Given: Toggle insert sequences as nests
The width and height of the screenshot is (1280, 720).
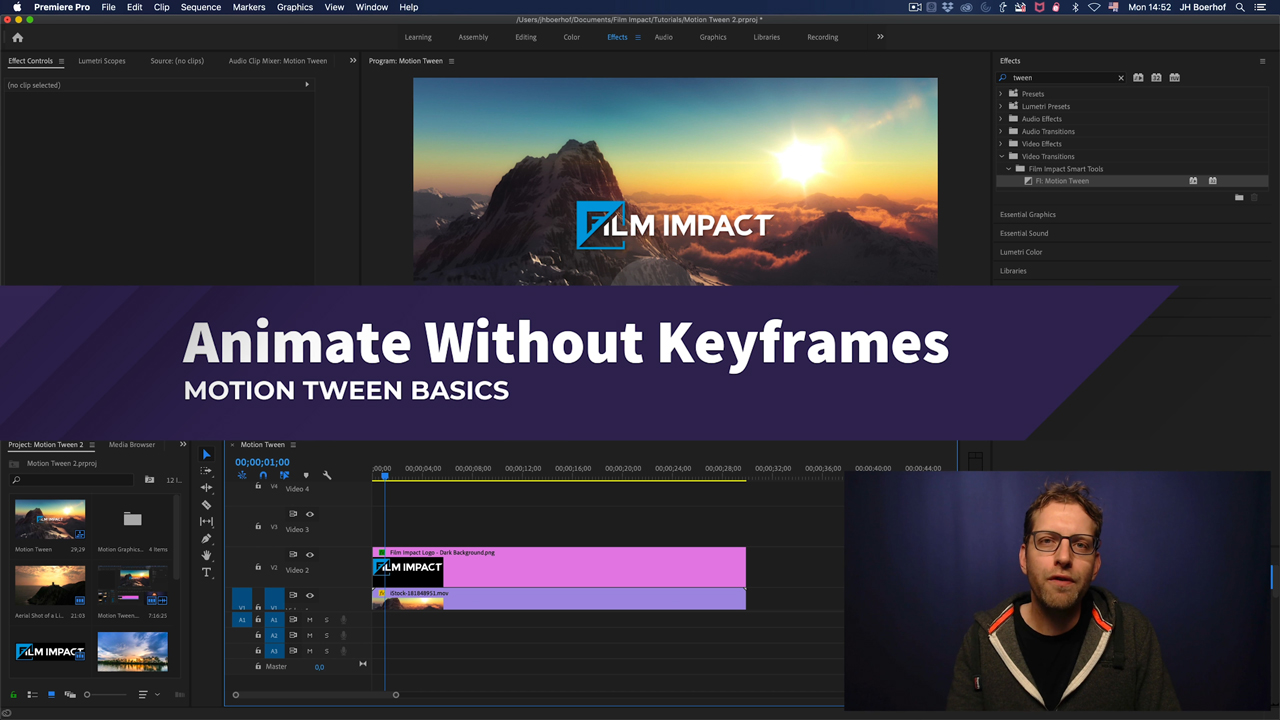Looking at the screenshot, I should pyautogui.click(x=241, y=475).
